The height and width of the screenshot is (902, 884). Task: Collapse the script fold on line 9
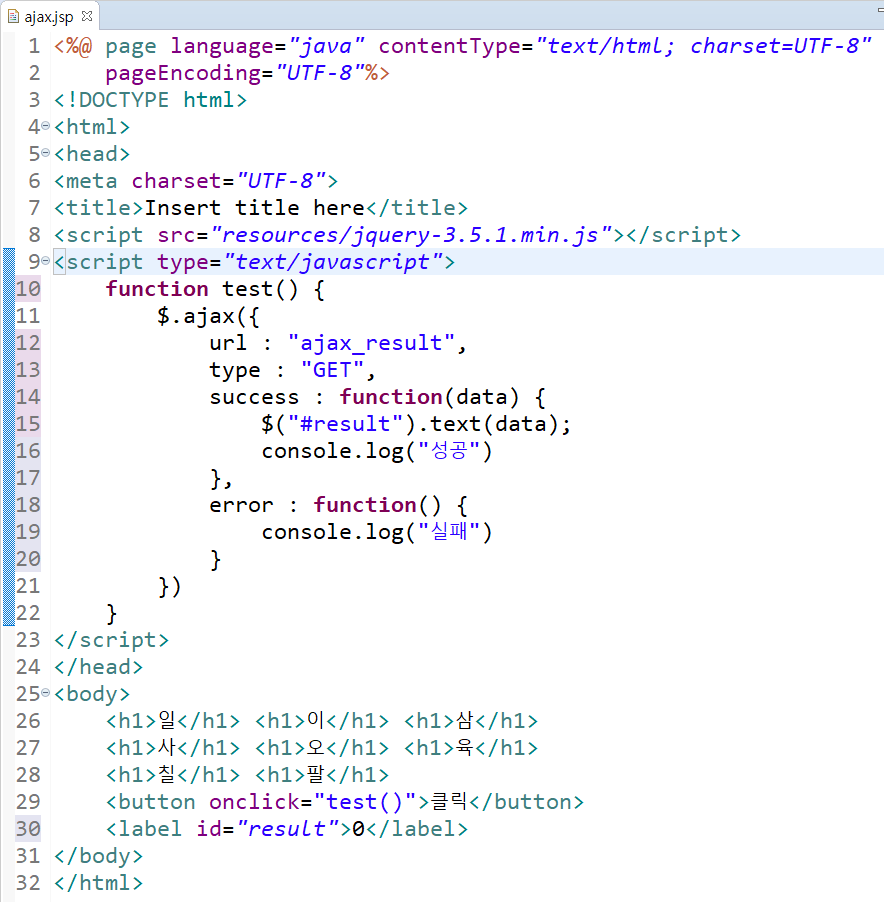45,261
